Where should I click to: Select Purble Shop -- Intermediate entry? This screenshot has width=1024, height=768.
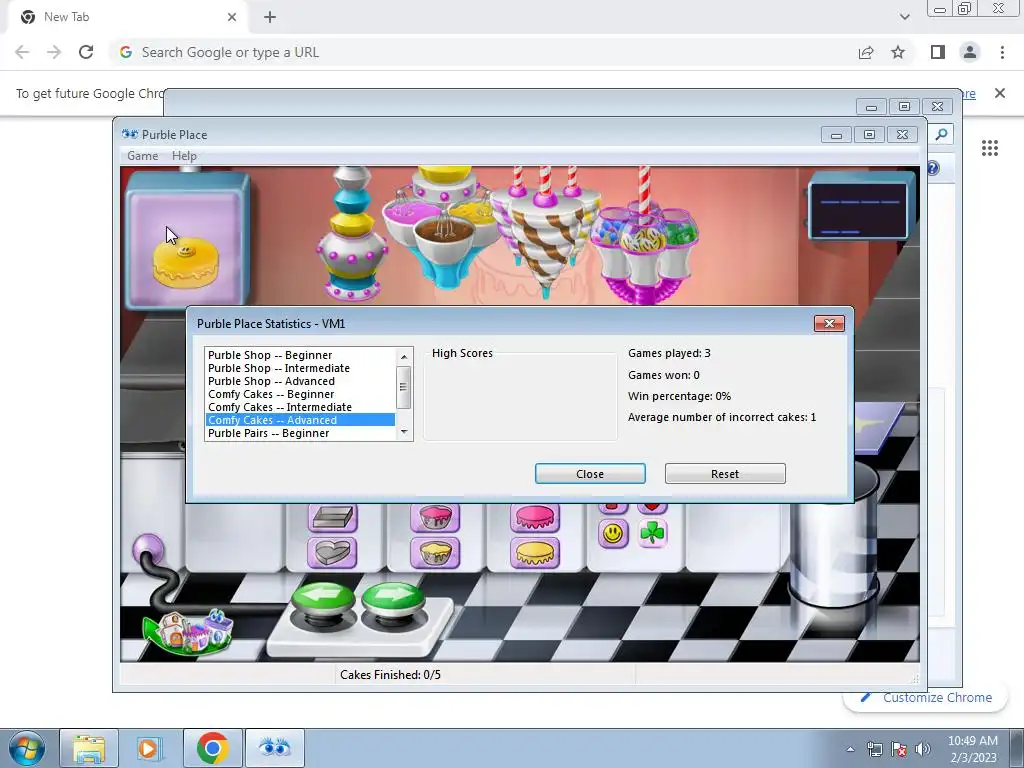(300, 368)
